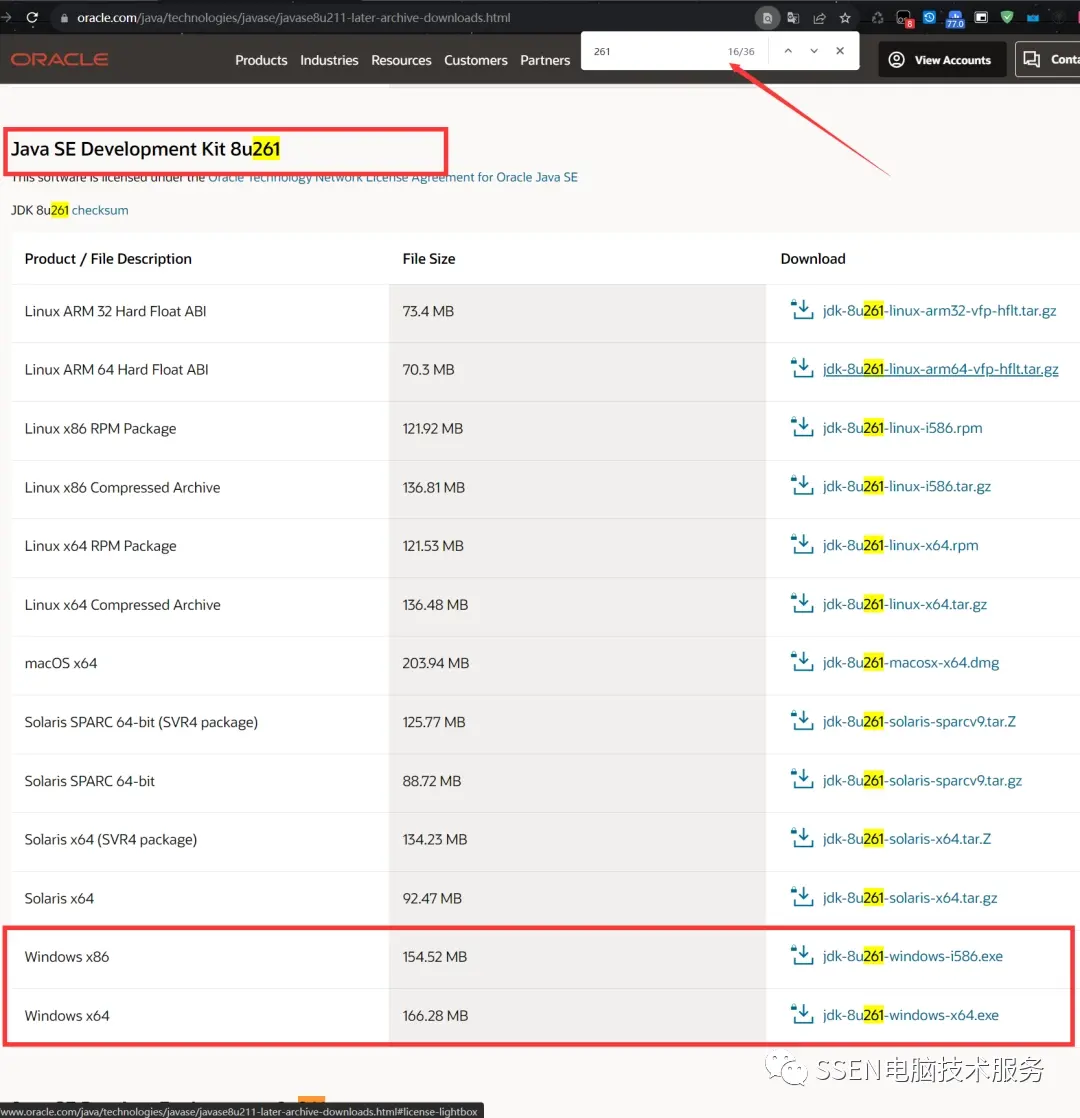This screenshot has width=1080, height=1118.
Task: Download jdk-8u261-windows-x64.exe
Action: (x=910, y=1015)
